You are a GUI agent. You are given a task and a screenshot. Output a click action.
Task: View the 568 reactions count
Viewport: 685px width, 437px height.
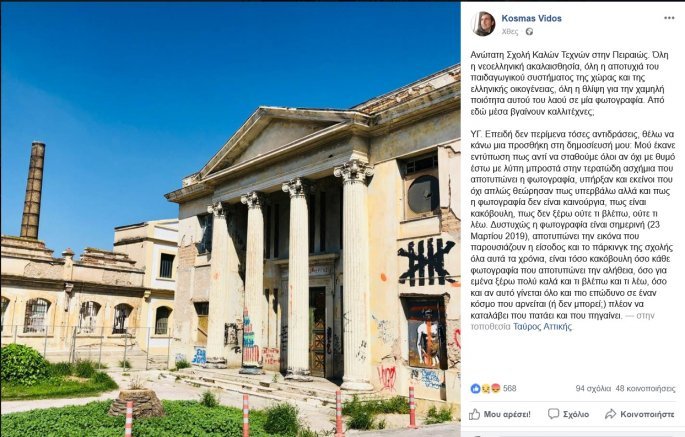(509, 388)
